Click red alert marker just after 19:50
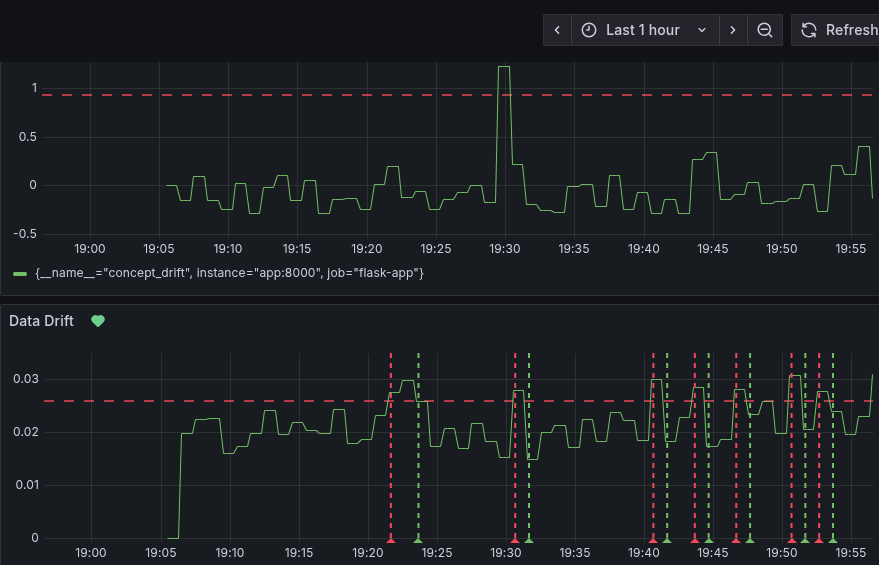The image size is (879, 565). (x=791, y=540)
